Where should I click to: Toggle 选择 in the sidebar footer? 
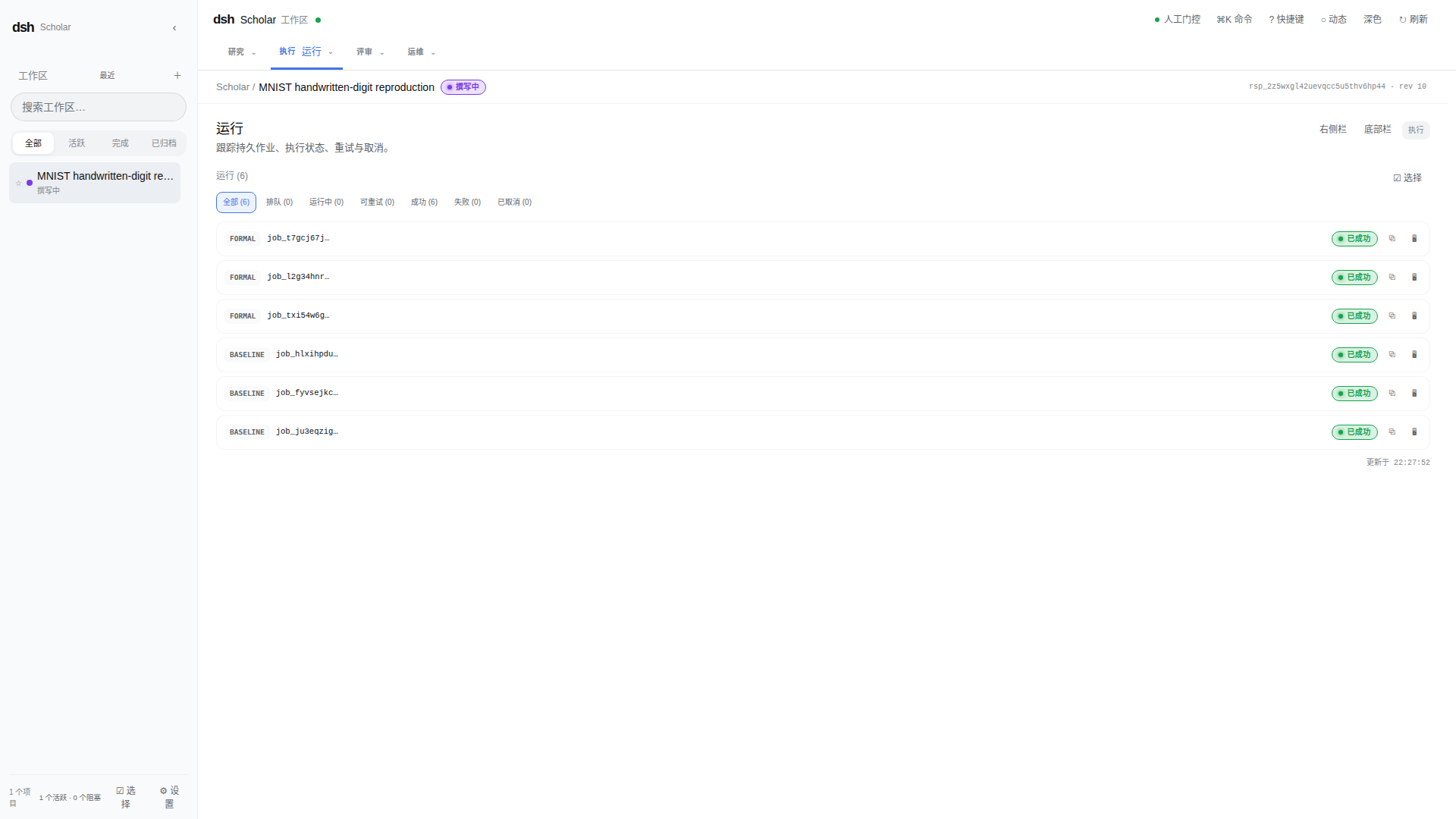coord(126,797)
